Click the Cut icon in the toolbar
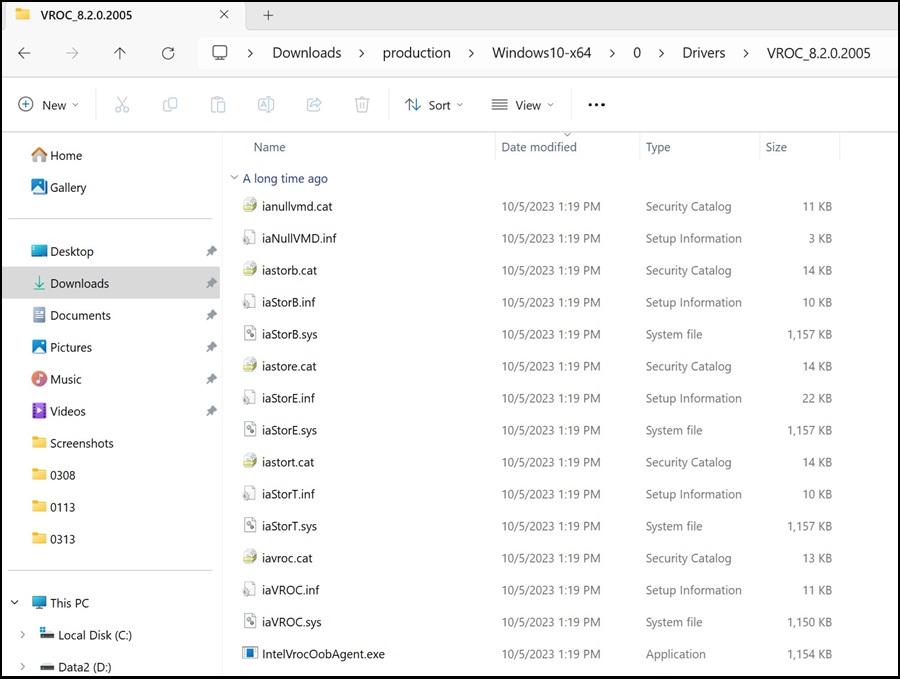 pos(122,104)
